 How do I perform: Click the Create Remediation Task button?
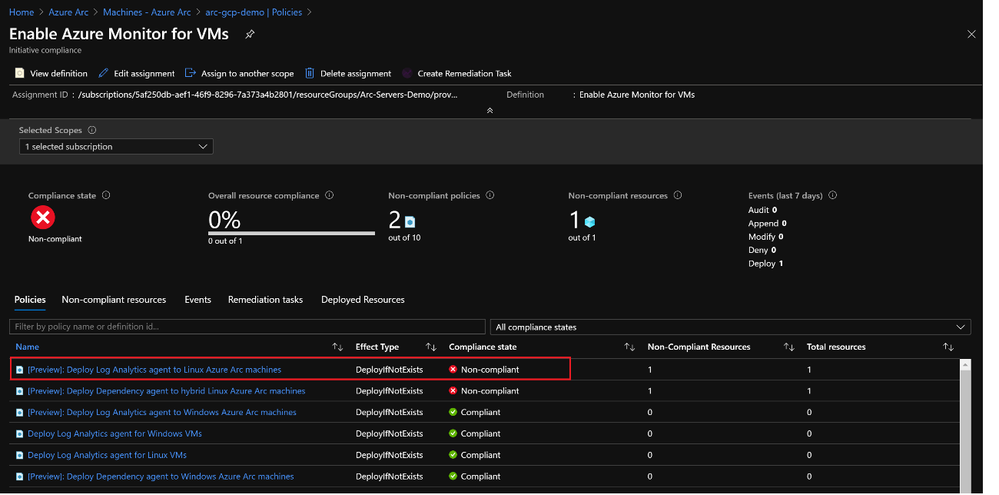pyautogui.click(x=456, y=73)
